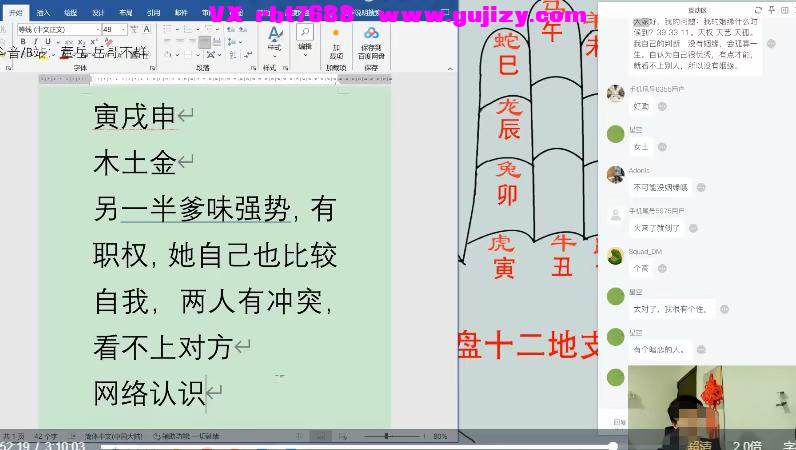Toggle Italic formatting in Font group
Screen dimensions: 796x450
point(34,42)
